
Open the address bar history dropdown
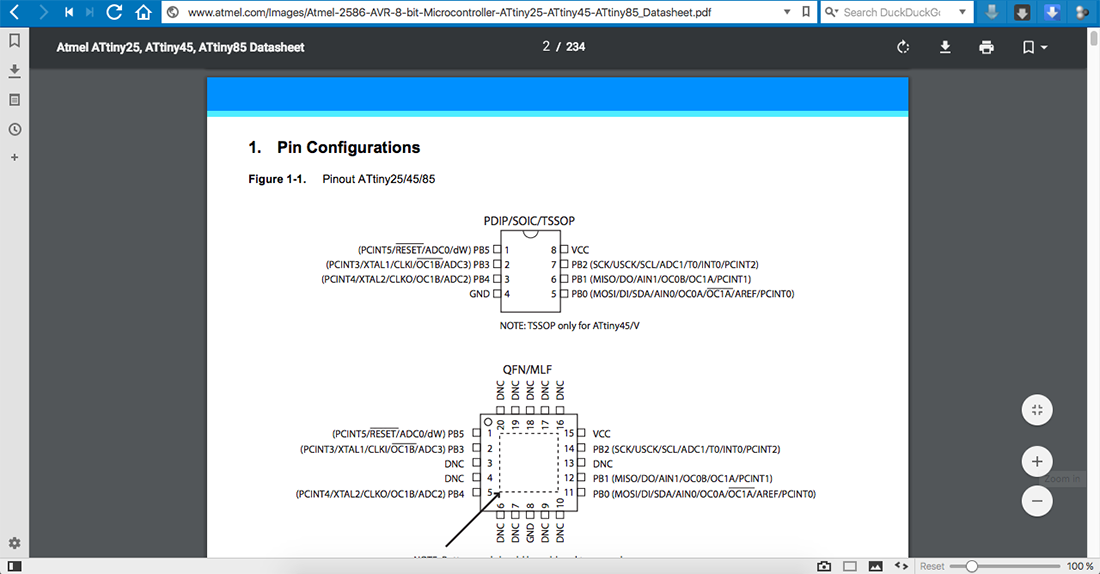click(x=787, y=12)
